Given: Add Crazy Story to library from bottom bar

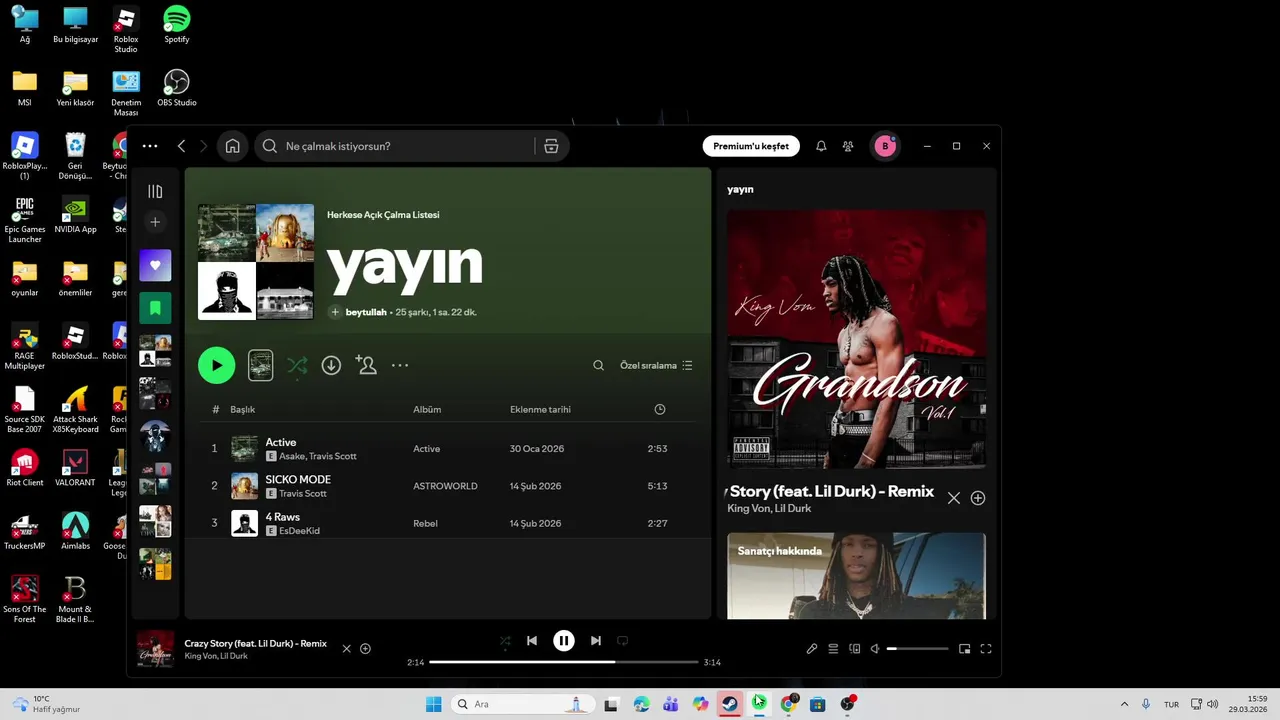Looking at the screenshot, I should click(365, 649).
